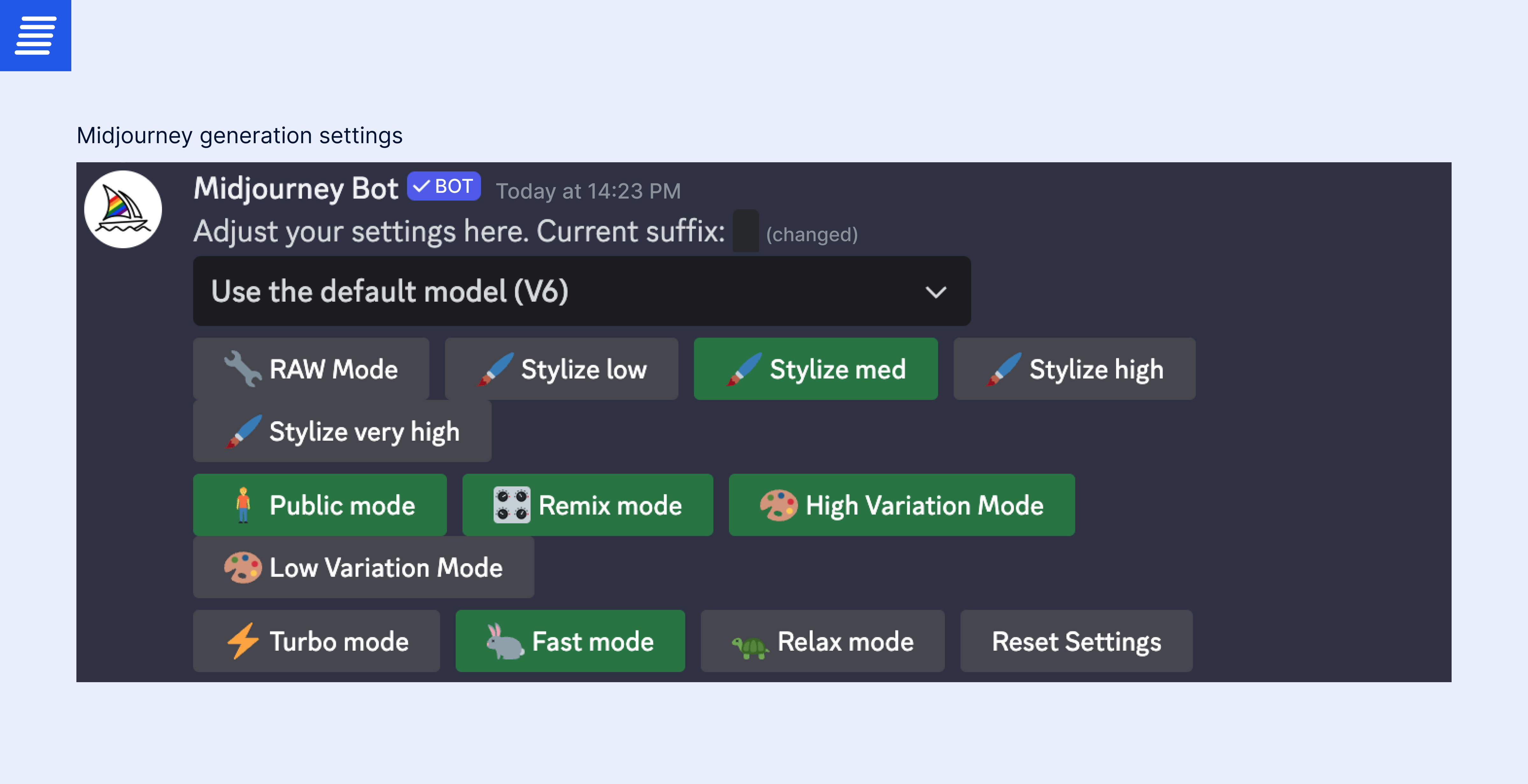Click the palette icon on Low Variation Mode
The height and width of the screenshot is (784, 1528).
pos(244,568)
